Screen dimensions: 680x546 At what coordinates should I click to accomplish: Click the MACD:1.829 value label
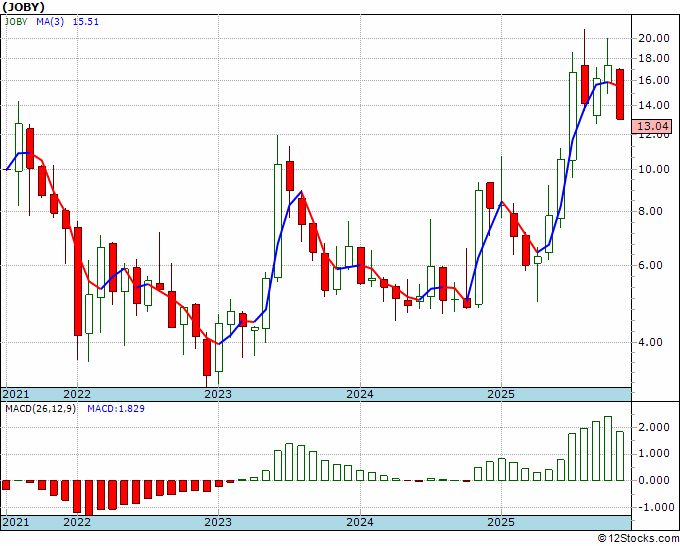[x=116, y=409]
